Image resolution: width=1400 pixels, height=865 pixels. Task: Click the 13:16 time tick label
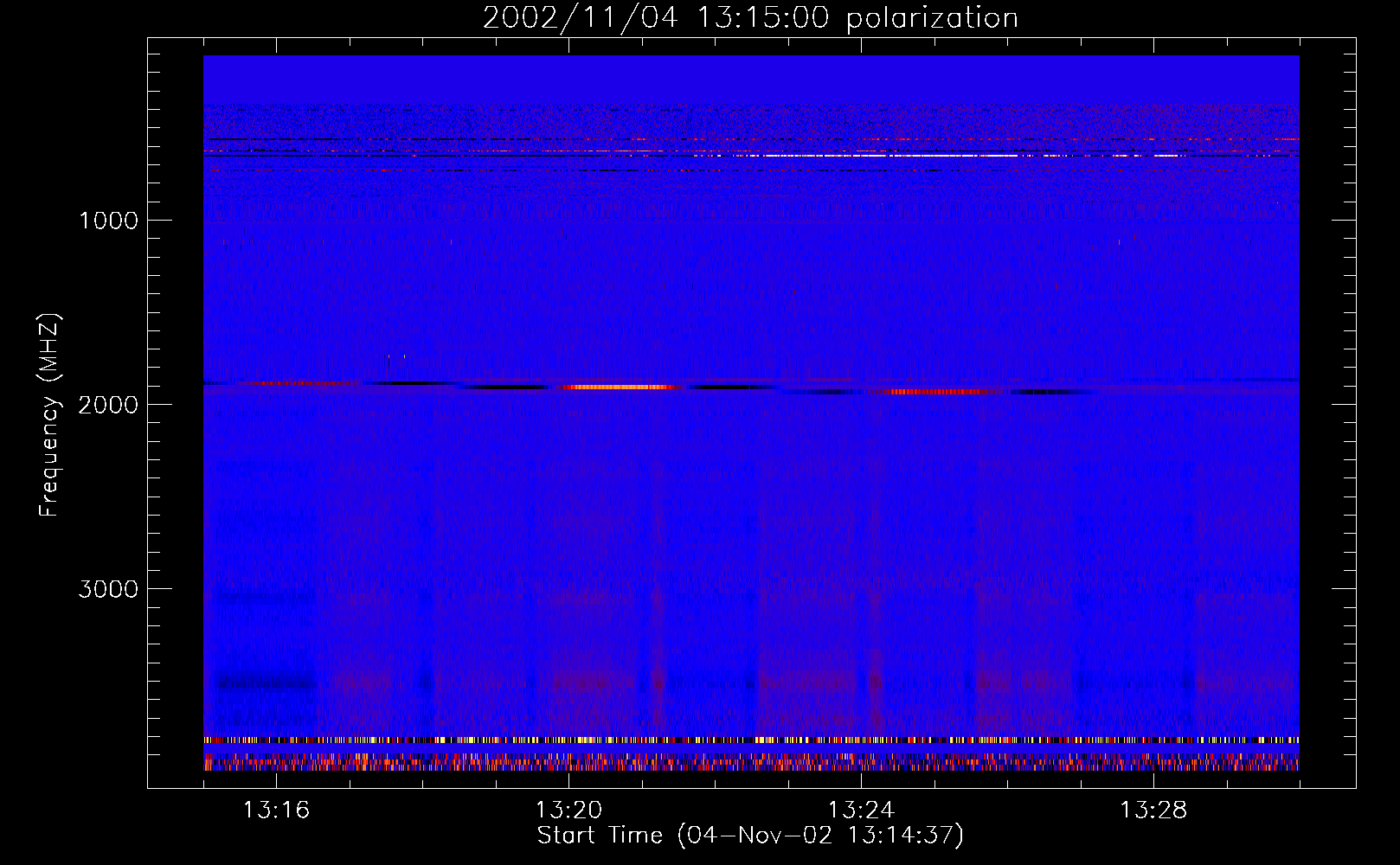point(276,811)
